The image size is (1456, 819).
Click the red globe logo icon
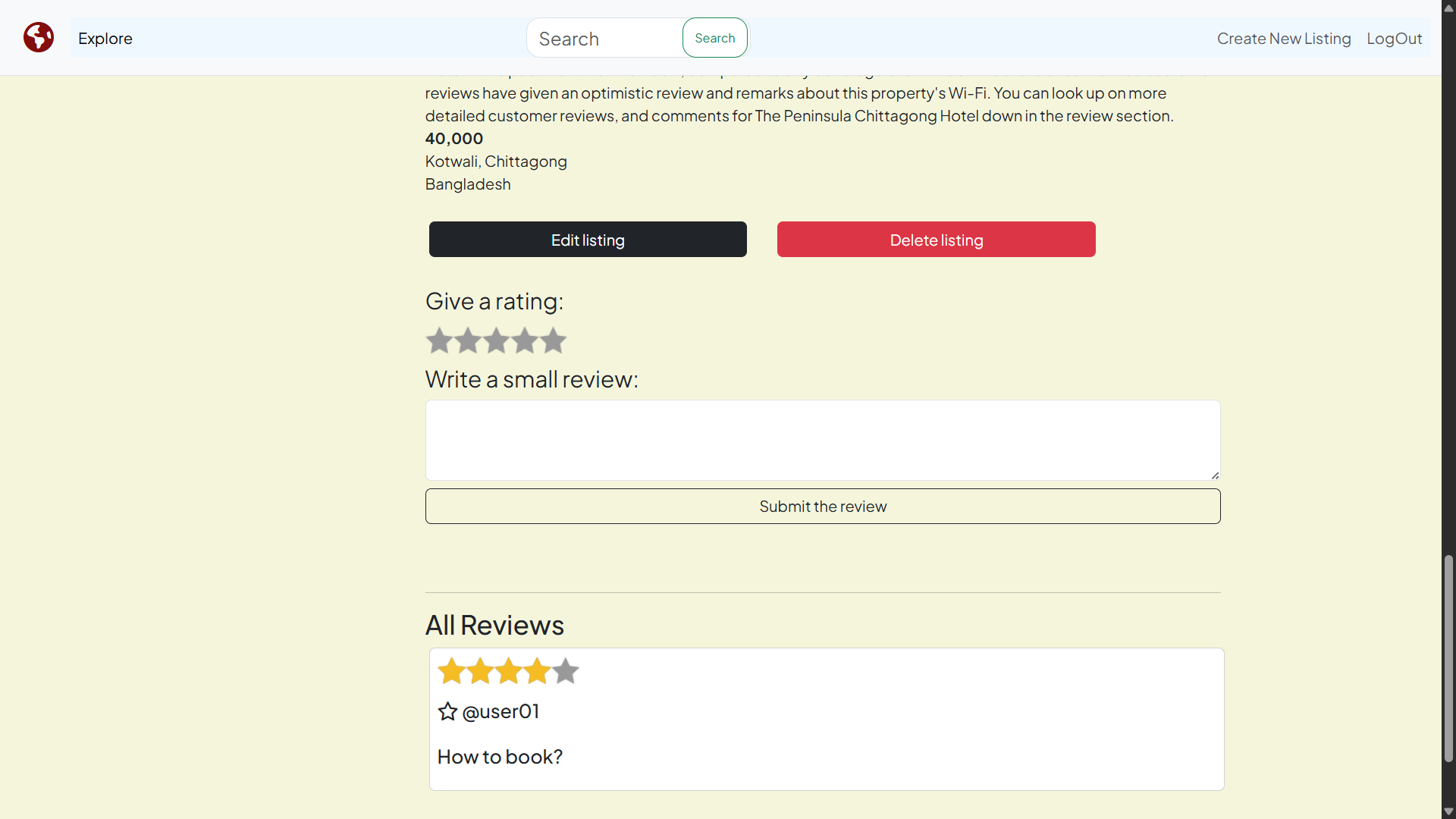(x=39, y=37)
